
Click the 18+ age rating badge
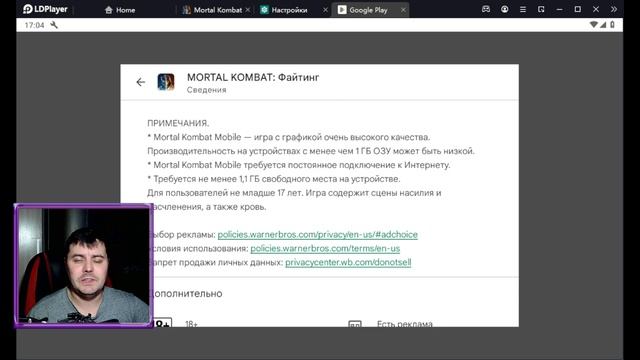162,323
